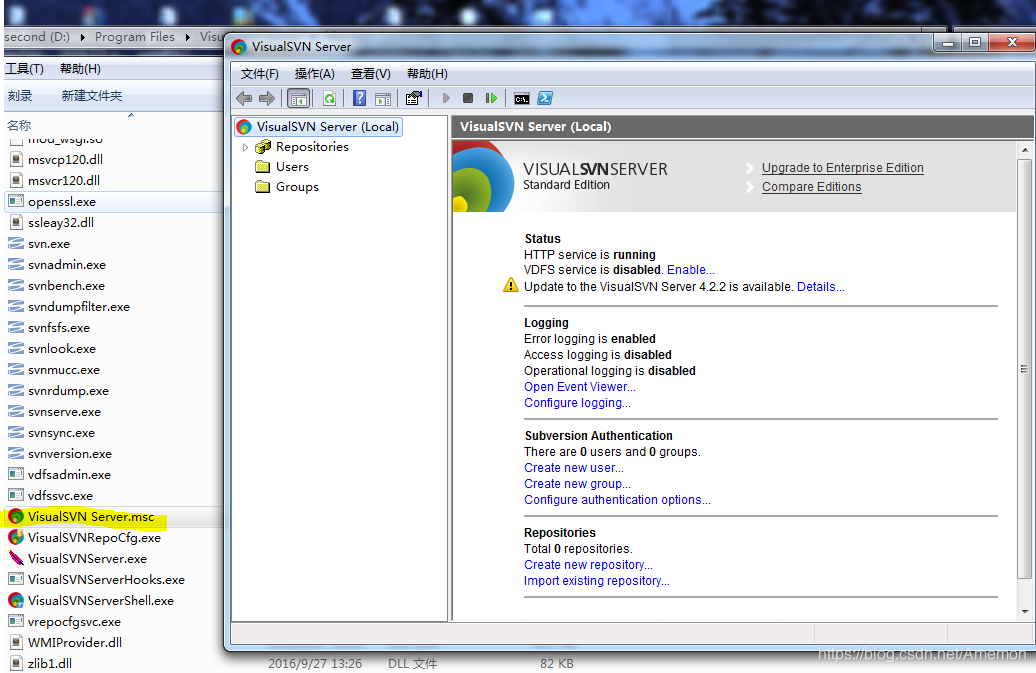Viewport: 1036px width, 673px height.
Task: Click the Forward arrow in the toolbar
Action: (x=267, y=98)
